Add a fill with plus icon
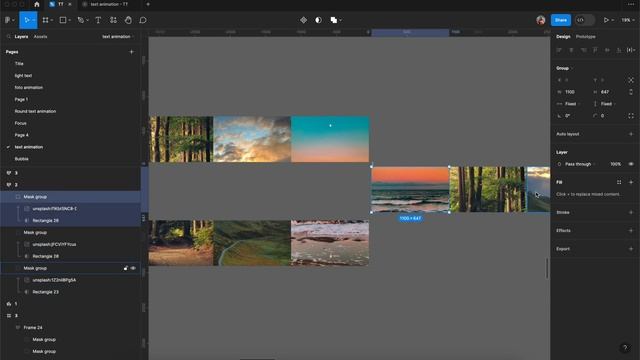 631,182
